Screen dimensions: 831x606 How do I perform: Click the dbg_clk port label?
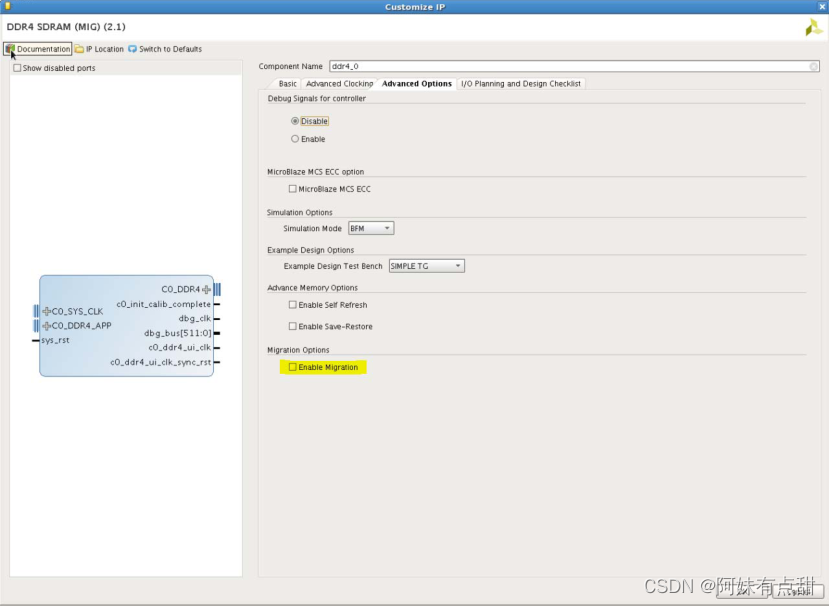pos(195,319)
